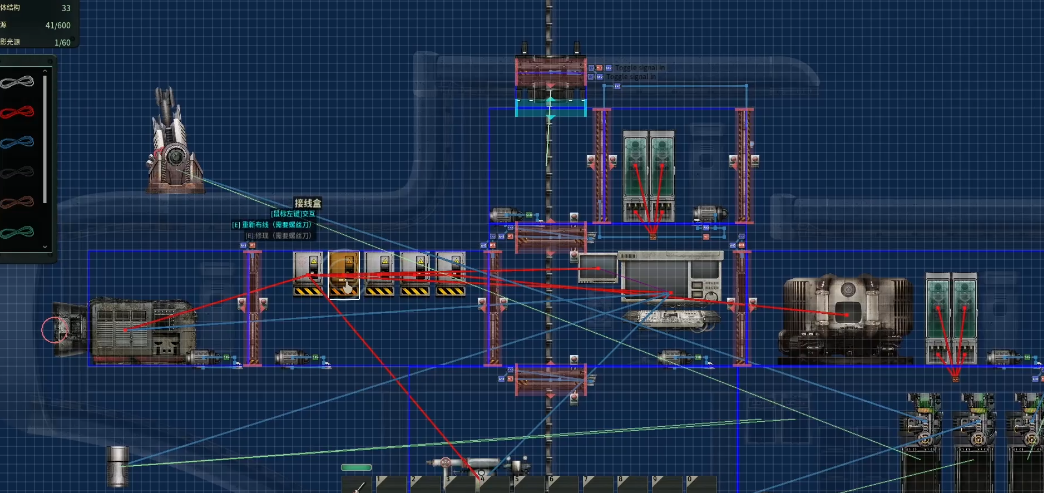Click the button left of the reactor door
The height and width of the screenshot is (493, 1044).
click(732, 304)
